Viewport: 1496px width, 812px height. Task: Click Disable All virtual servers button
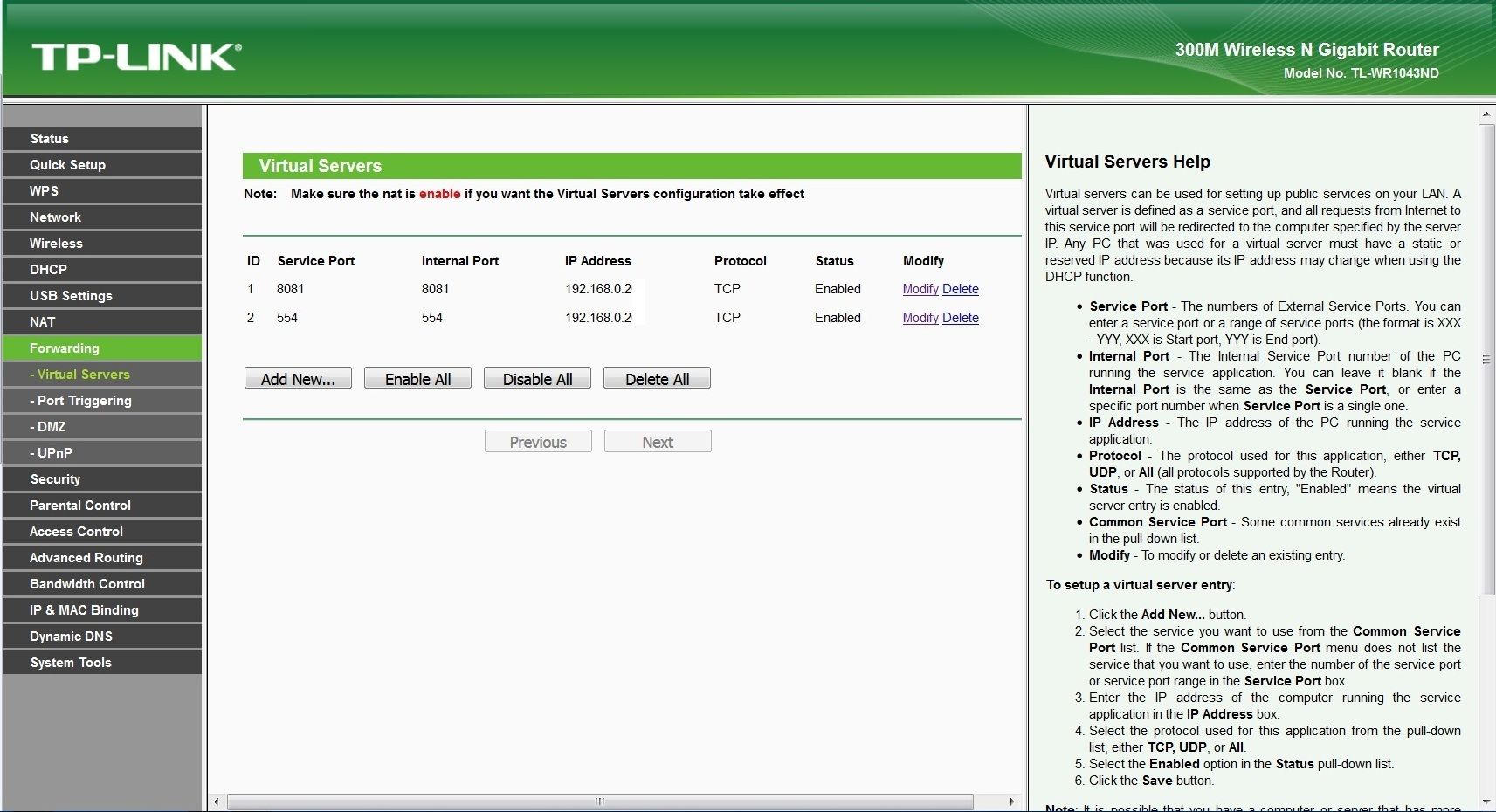(x=537, y=379)
